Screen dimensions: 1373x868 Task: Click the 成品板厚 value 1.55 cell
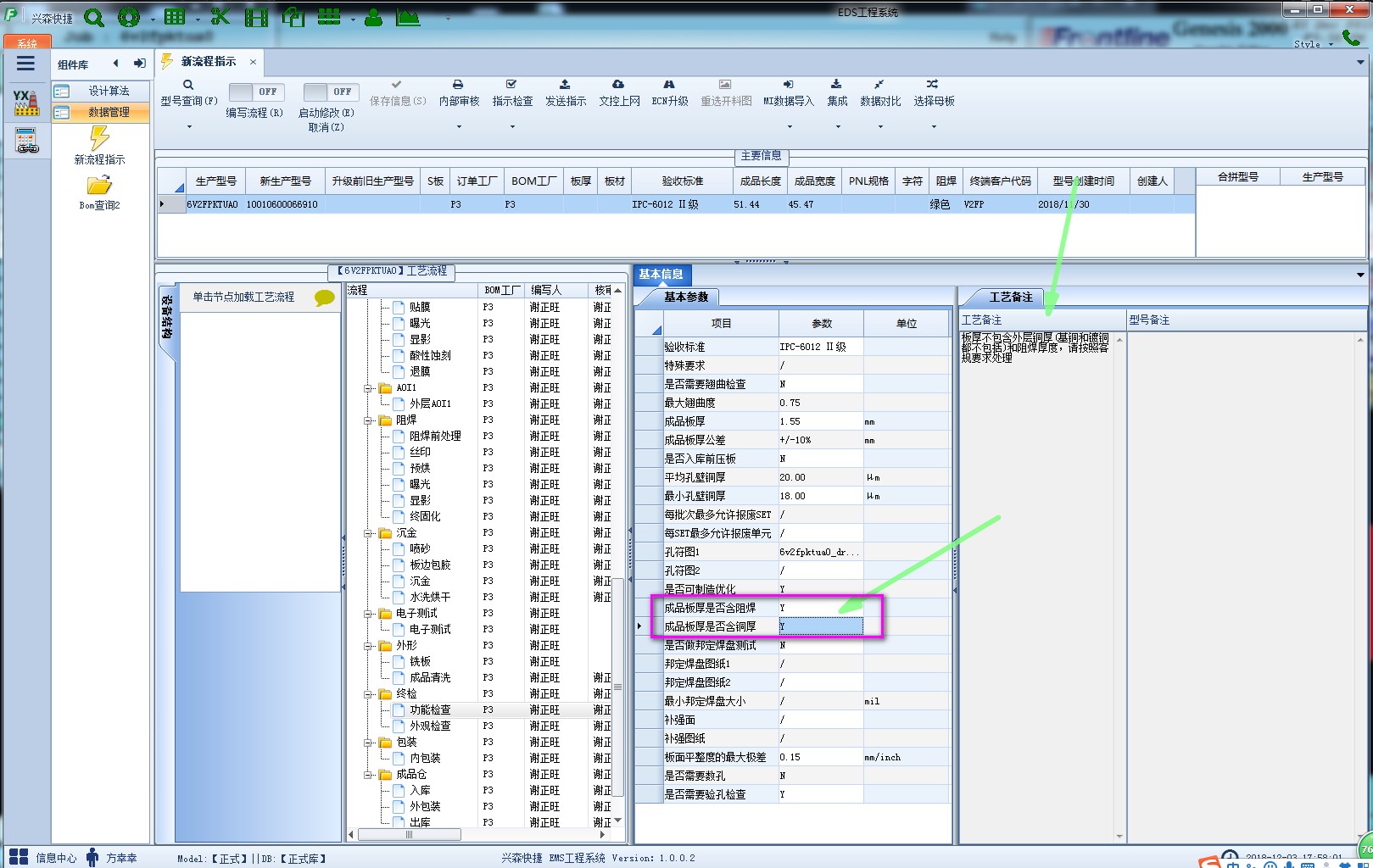(821, 421)
